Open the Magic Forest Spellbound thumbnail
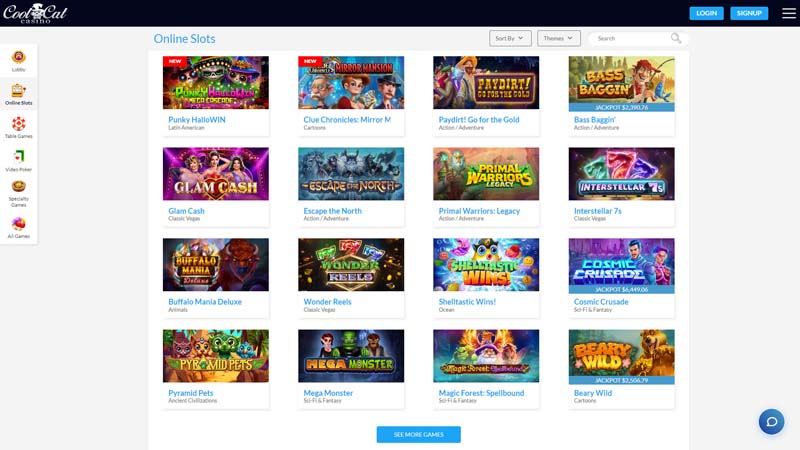The width and height of the screenshot is (800, 450). point(486,356)
